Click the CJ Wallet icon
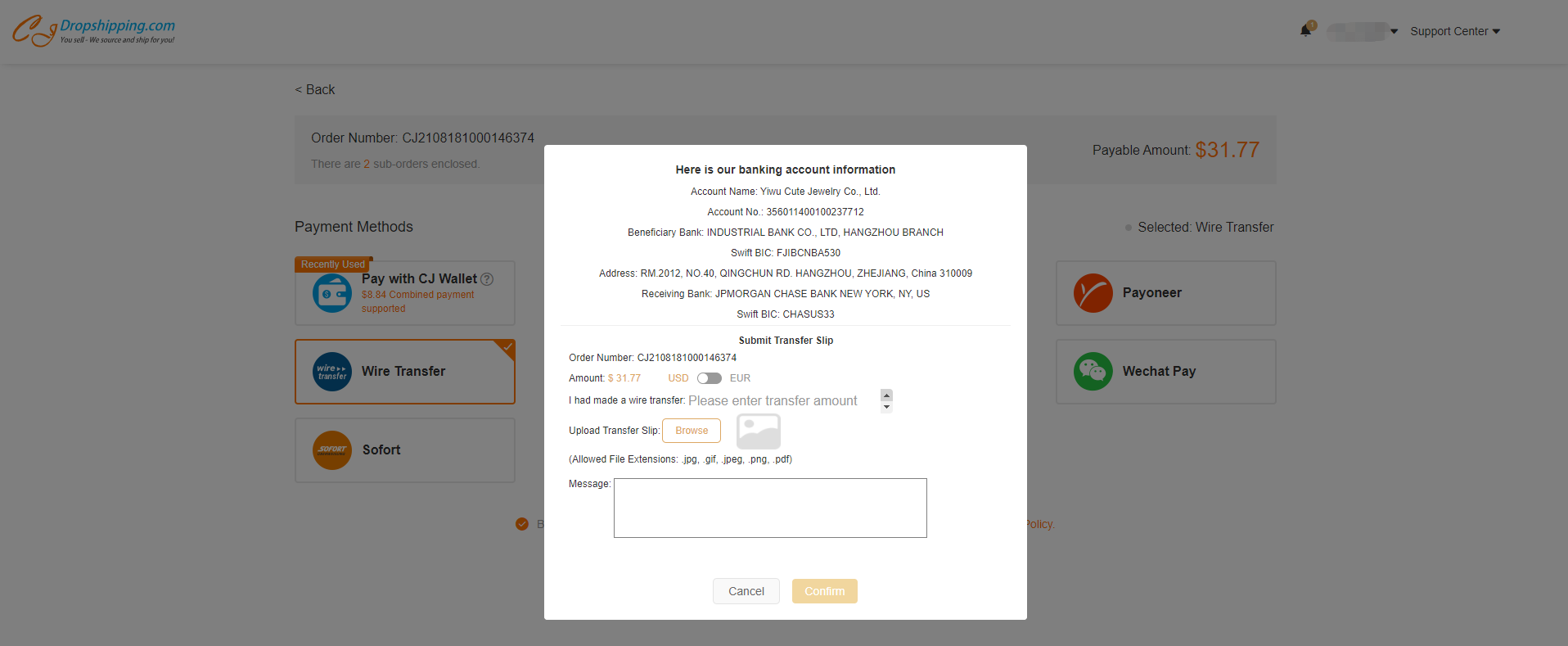This screenshot has width=1568, height=646. 332,293
